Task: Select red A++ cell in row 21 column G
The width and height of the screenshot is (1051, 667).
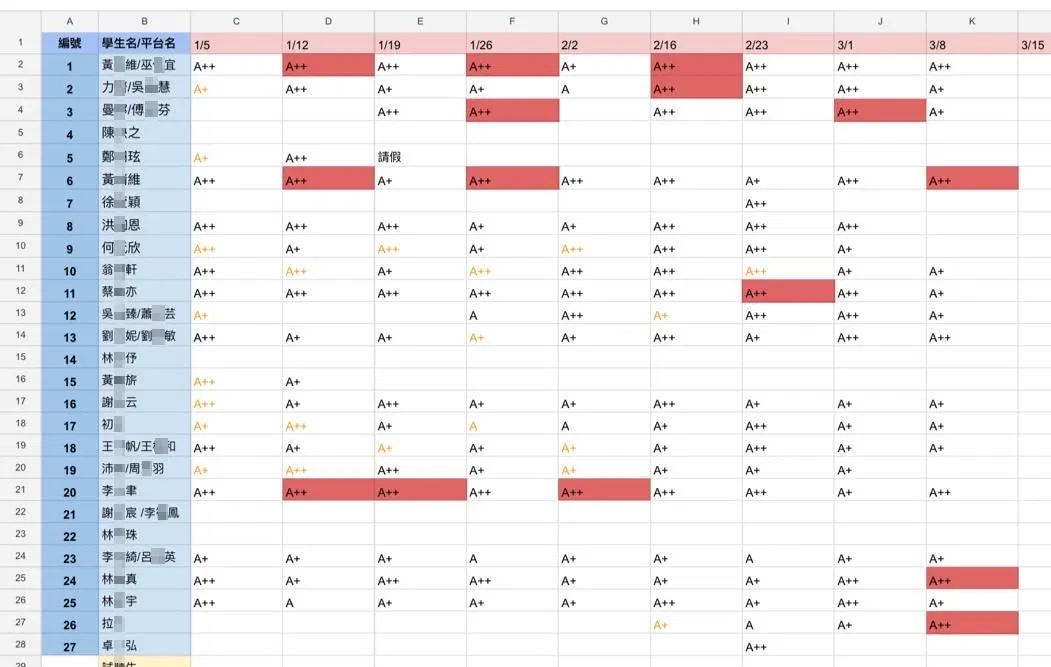Action: [604, 491]
